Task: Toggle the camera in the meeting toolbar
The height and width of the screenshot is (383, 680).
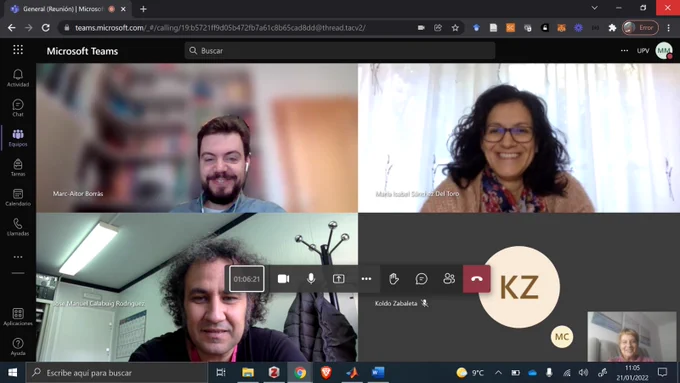Action: [283, 278]
